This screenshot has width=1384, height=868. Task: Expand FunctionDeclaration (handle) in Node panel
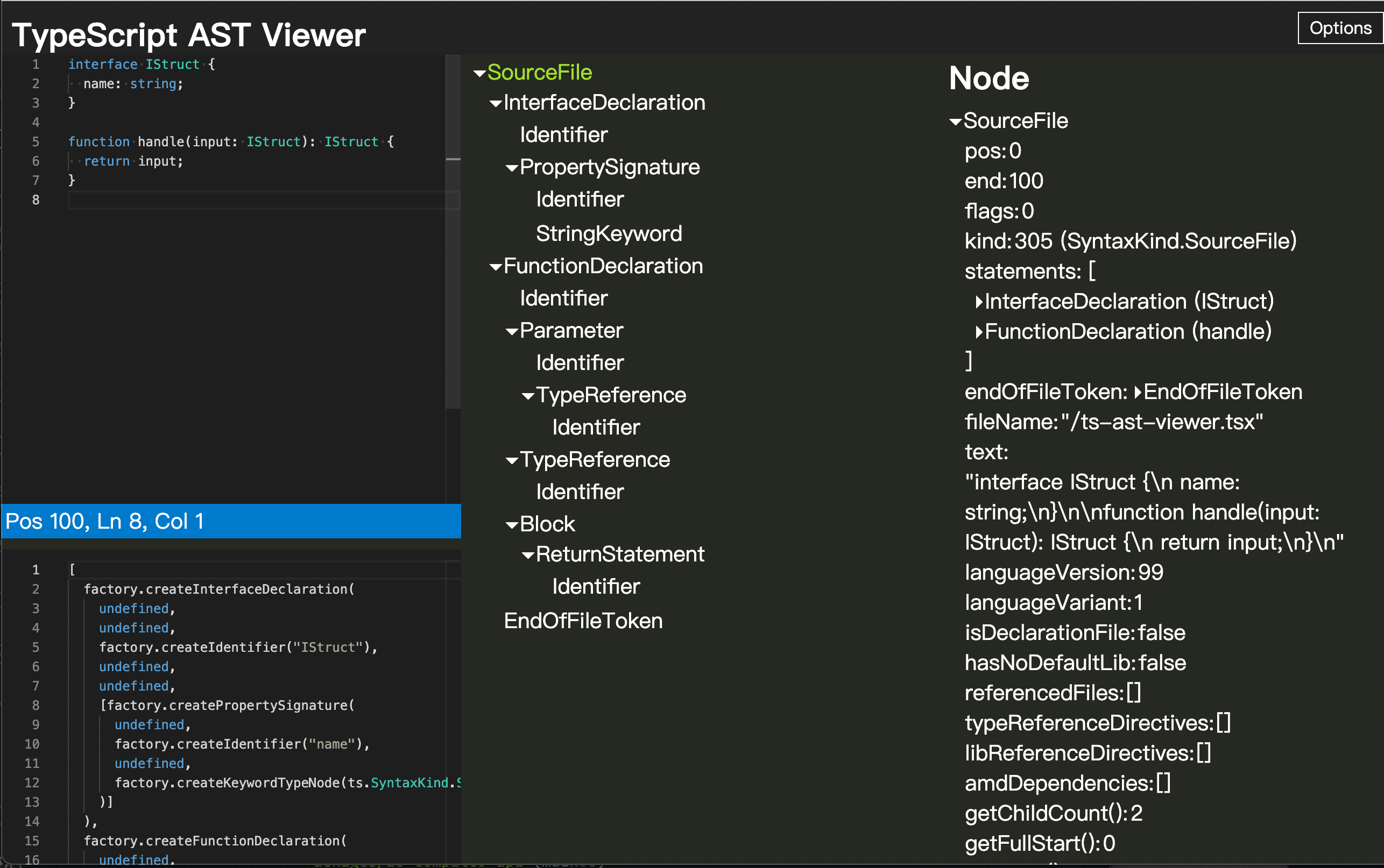point(979,332)
